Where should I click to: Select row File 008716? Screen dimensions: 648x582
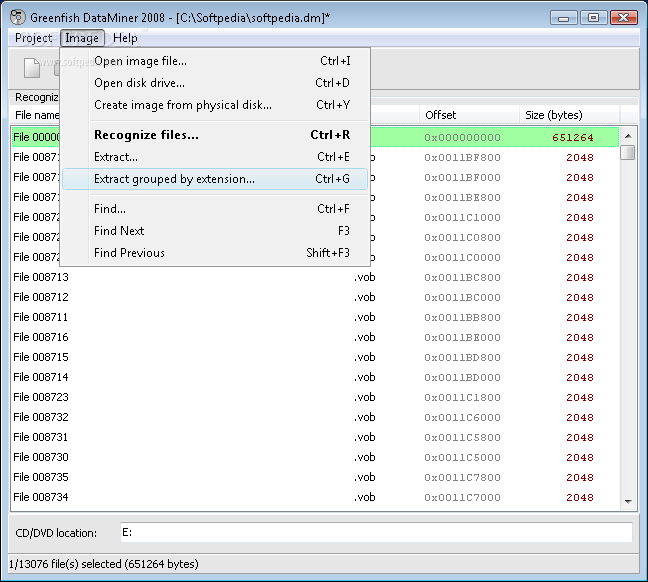(315, 337)
